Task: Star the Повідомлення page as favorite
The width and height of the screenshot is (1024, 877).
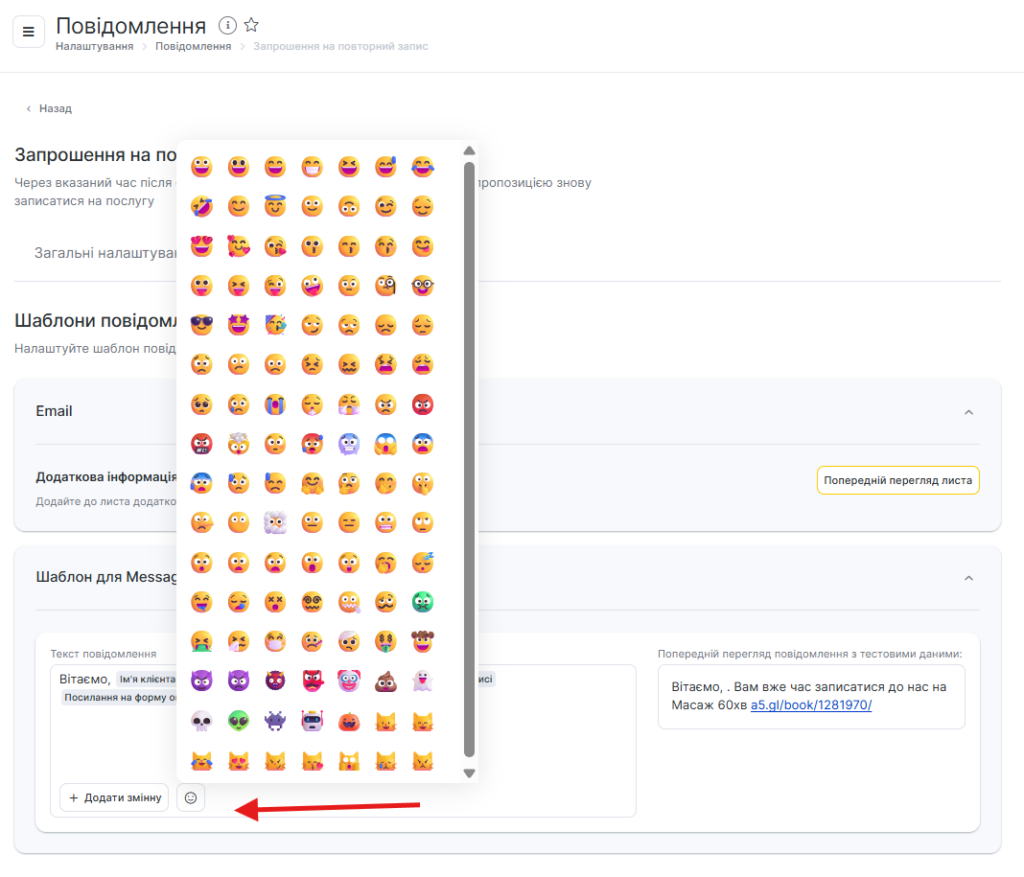Action: coord(251,25)
